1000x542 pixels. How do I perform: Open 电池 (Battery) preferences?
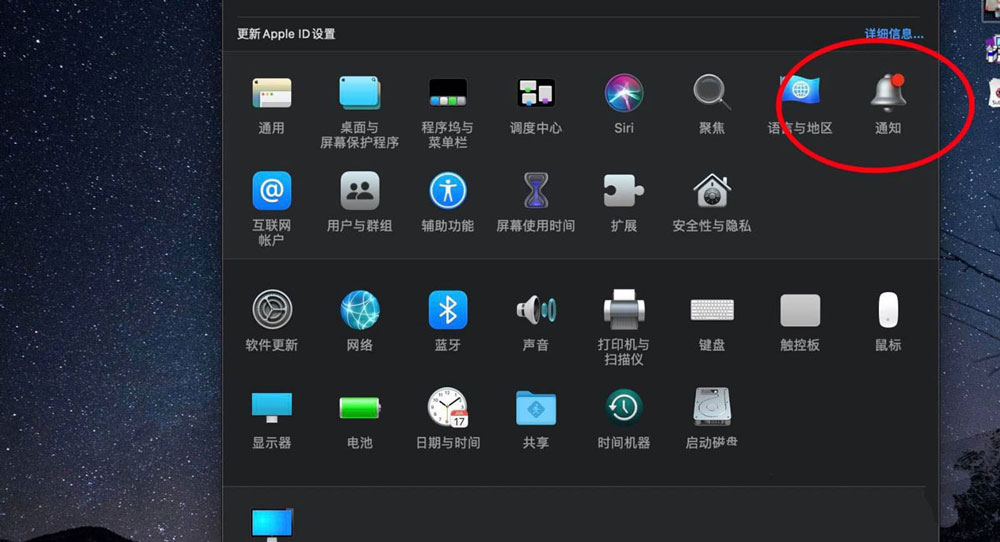point(360,407)
